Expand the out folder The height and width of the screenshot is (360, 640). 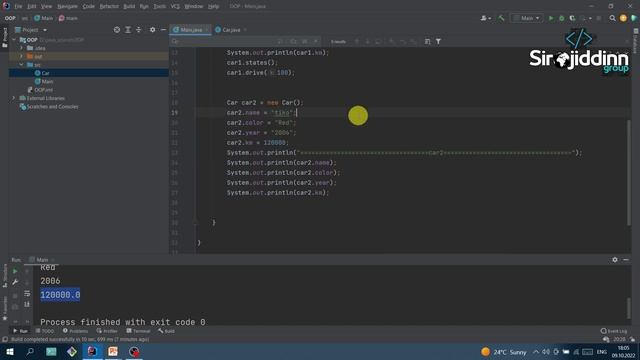tap(22, 56)
